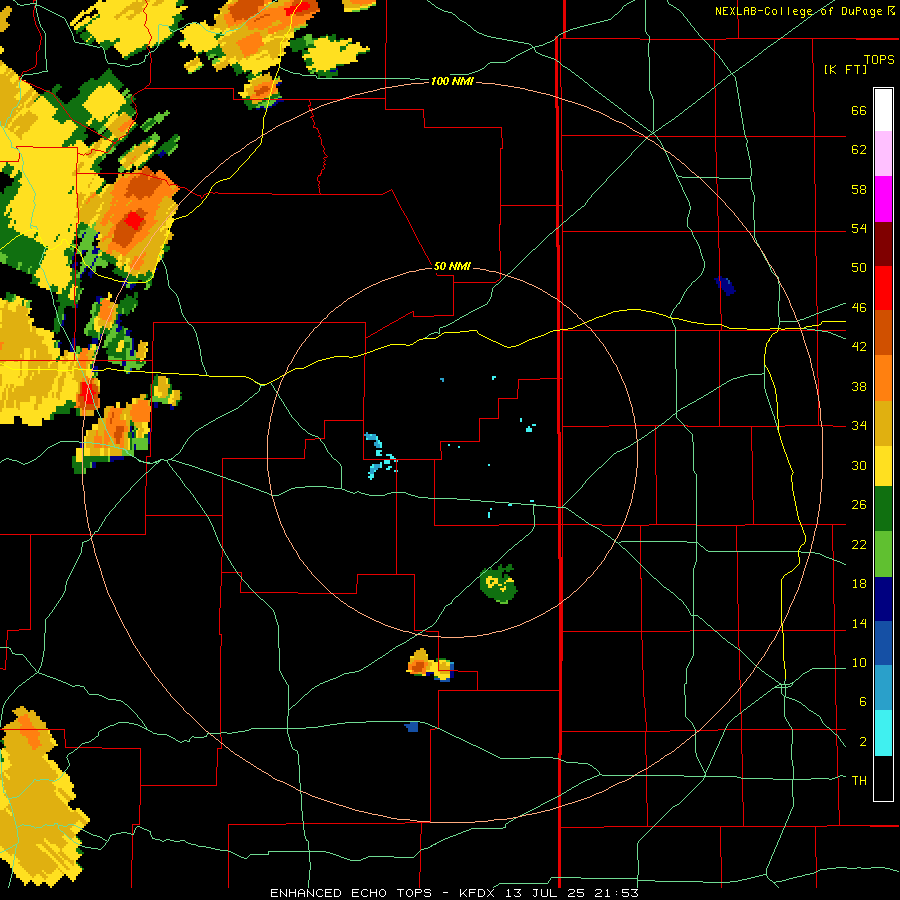The height and width of the screenshot is (900, 900).
Task: Click the medium blue legend band between 10 and 14
Action: (x=883, y=642)
